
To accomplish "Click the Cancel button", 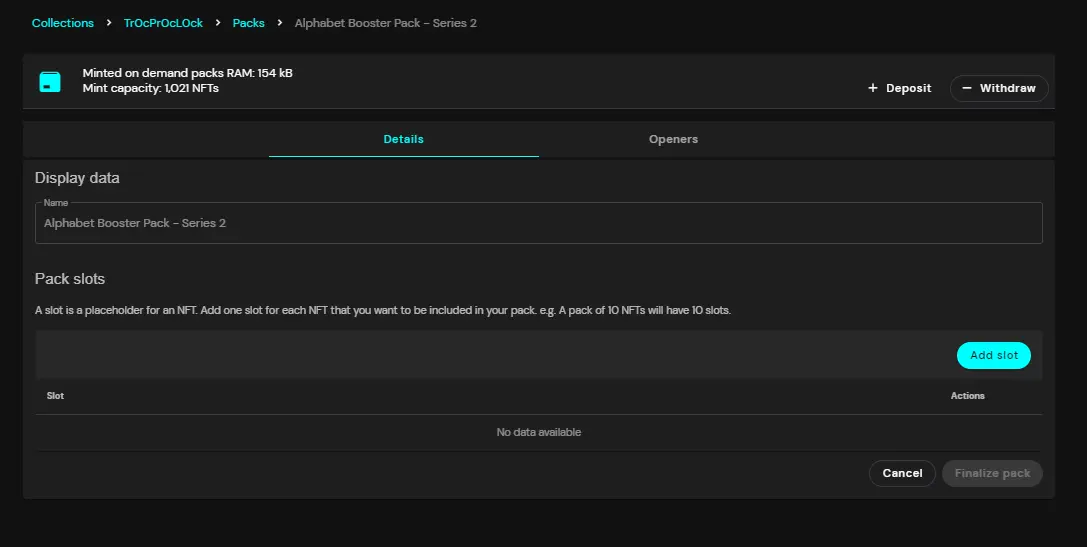I will 902,473.
